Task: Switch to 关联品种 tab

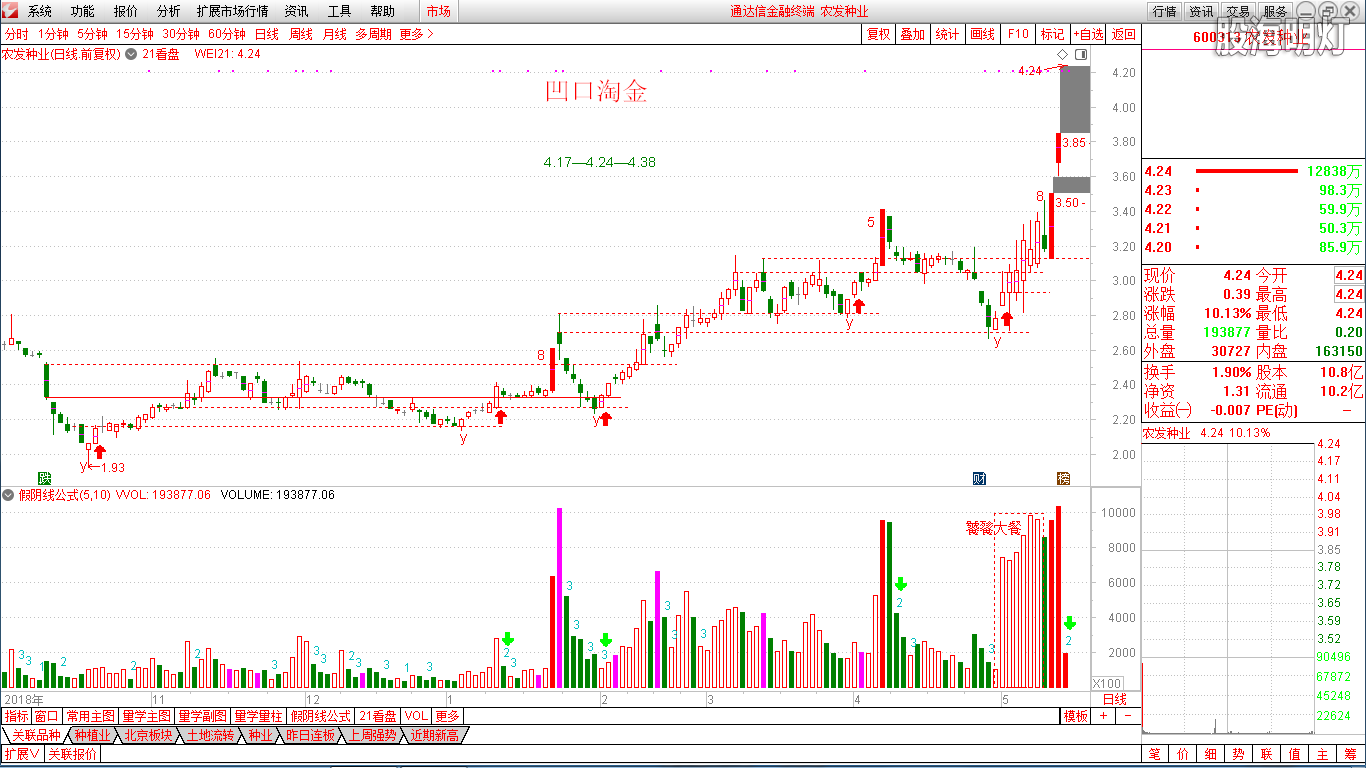Action: click(x=36, y=735)
